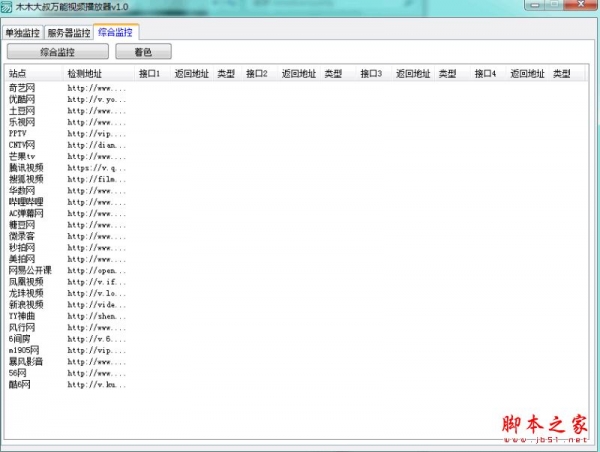Switch to the 单独监控 tab
This screenshot has width=600, height=452.
[23, 33]
